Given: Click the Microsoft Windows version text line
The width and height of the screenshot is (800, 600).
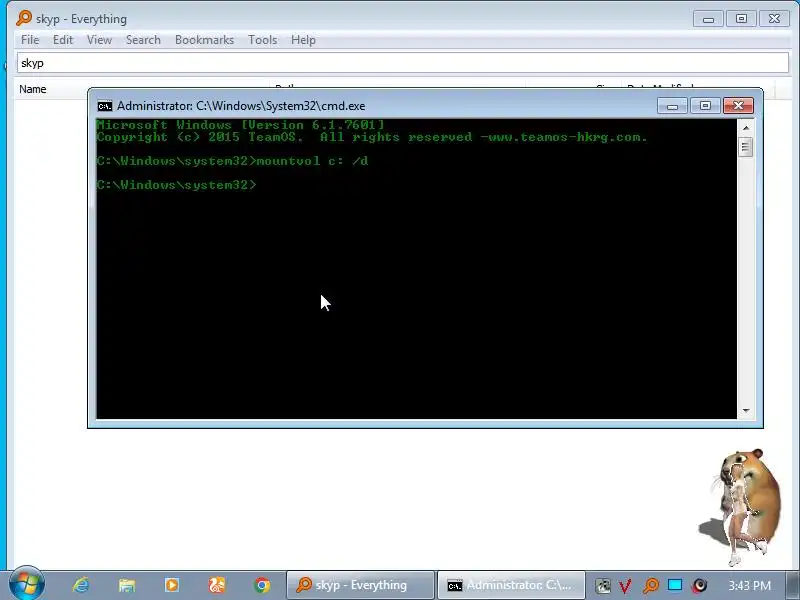Looking at the screenshot, I should [240, 125].
